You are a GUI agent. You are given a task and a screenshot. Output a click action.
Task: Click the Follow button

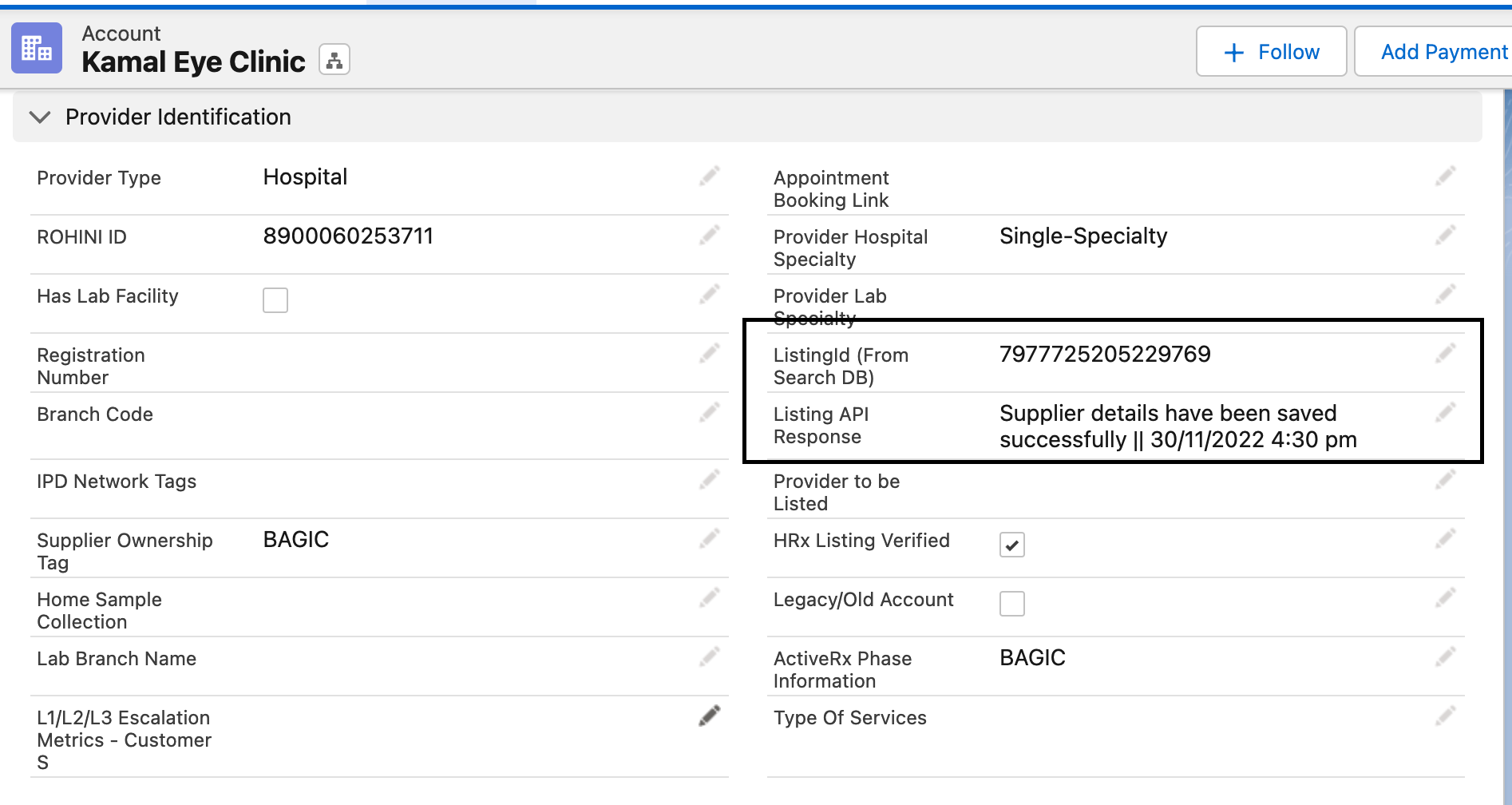1271,52
